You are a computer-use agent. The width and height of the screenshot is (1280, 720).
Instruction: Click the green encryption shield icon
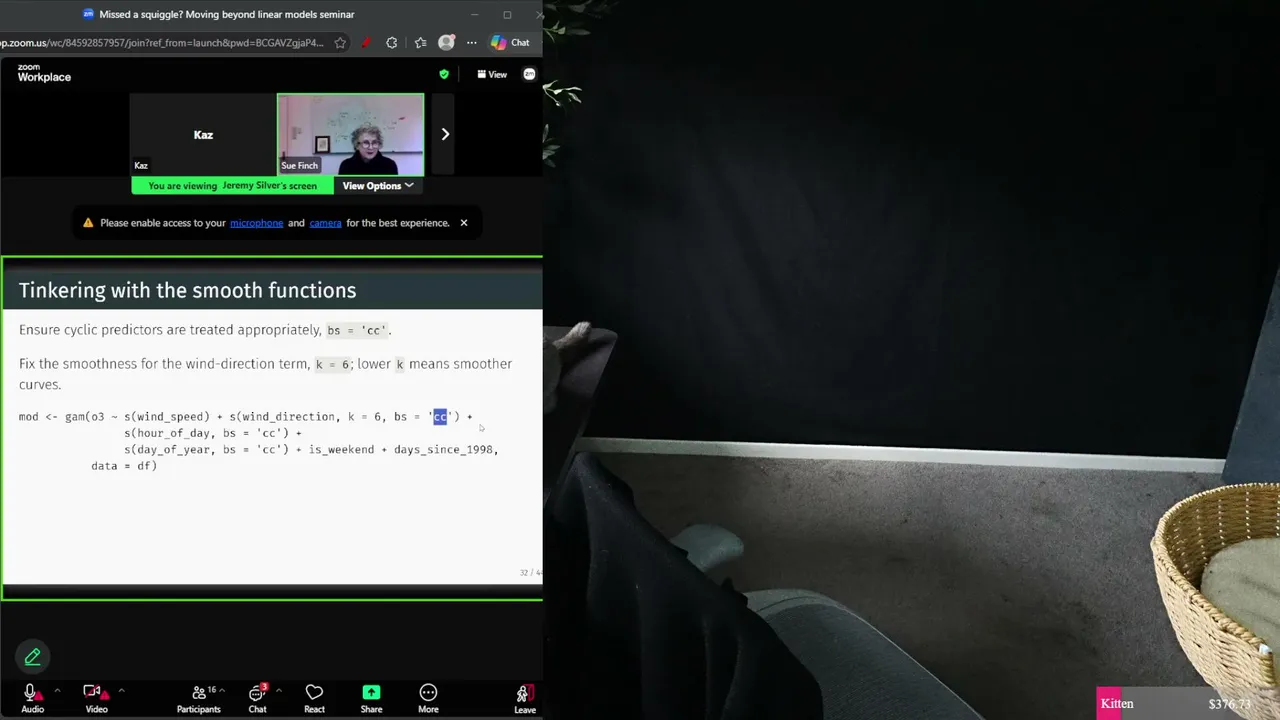444,74
